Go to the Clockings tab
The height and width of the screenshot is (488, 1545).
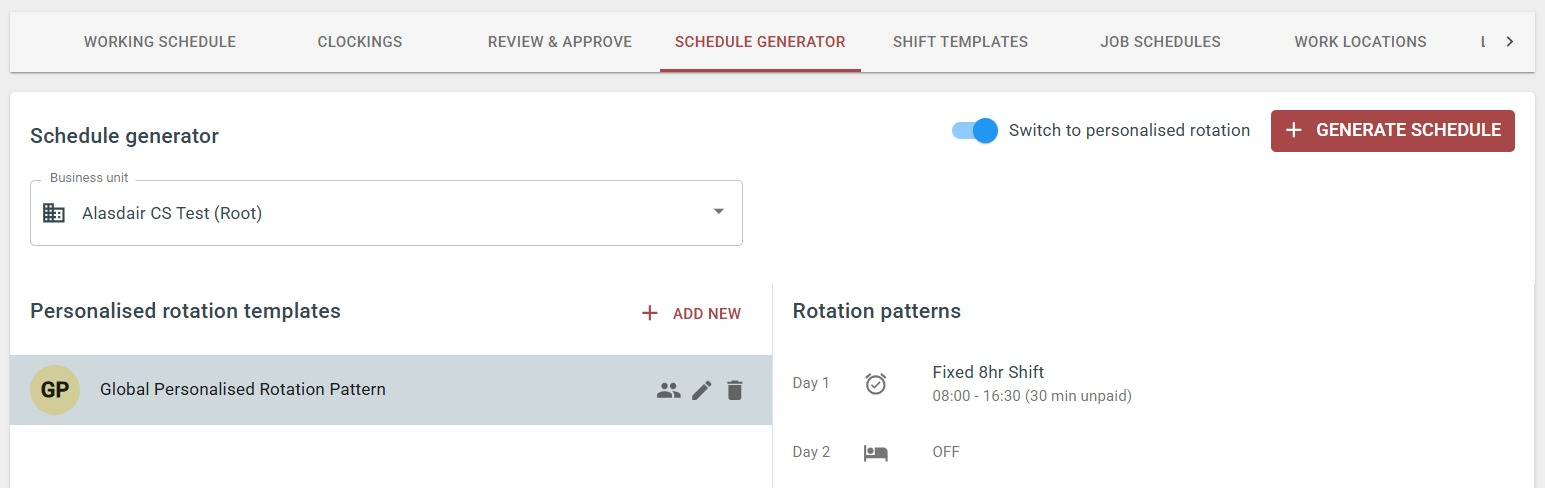click(360, 42)
